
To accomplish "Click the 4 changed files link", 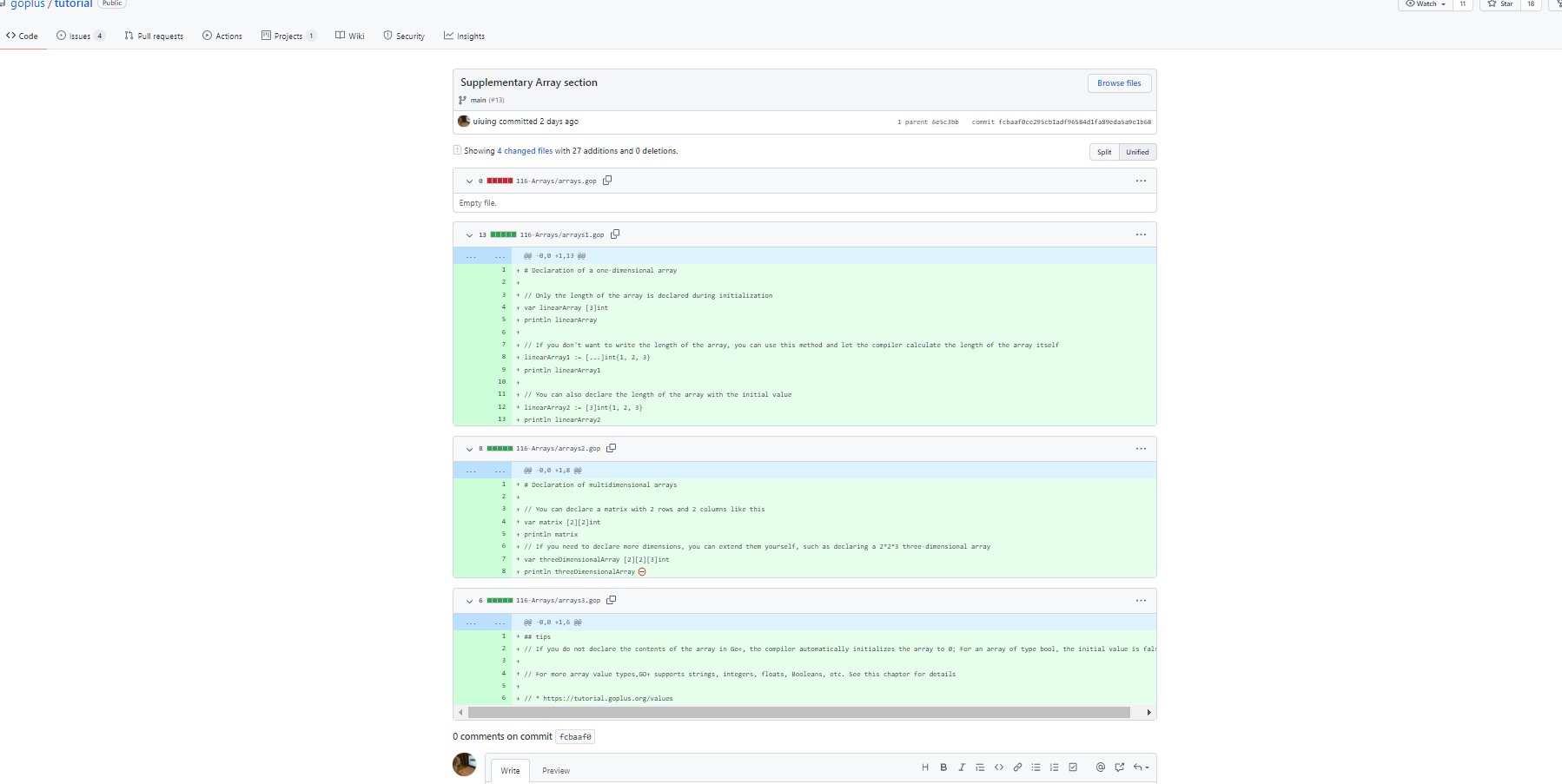I will tap(525, 151).
